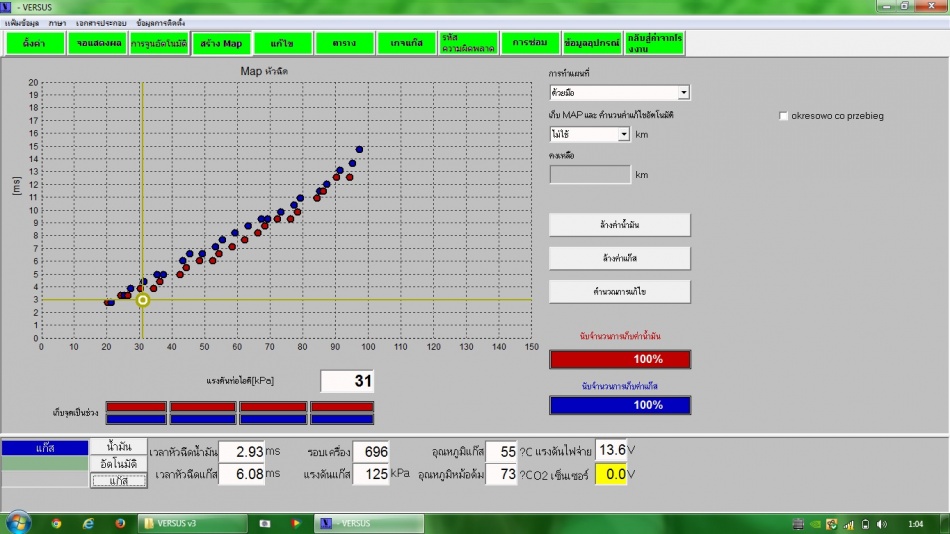950x534 pixels.
Task: Open the security shield tray icon
Action: pos(831,524)
